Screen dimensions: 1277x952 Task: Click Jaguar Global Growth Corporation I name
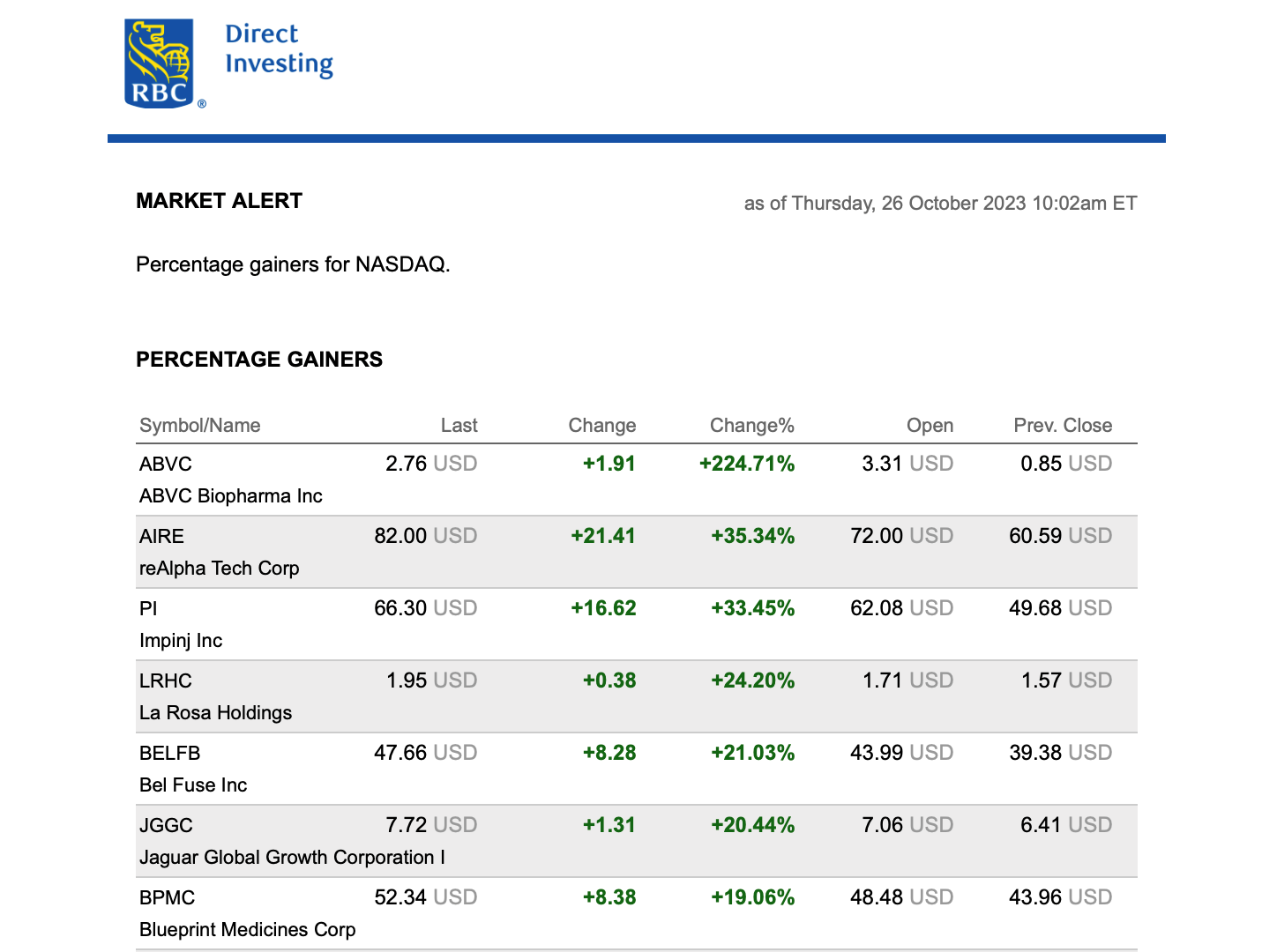click(292, 858)
